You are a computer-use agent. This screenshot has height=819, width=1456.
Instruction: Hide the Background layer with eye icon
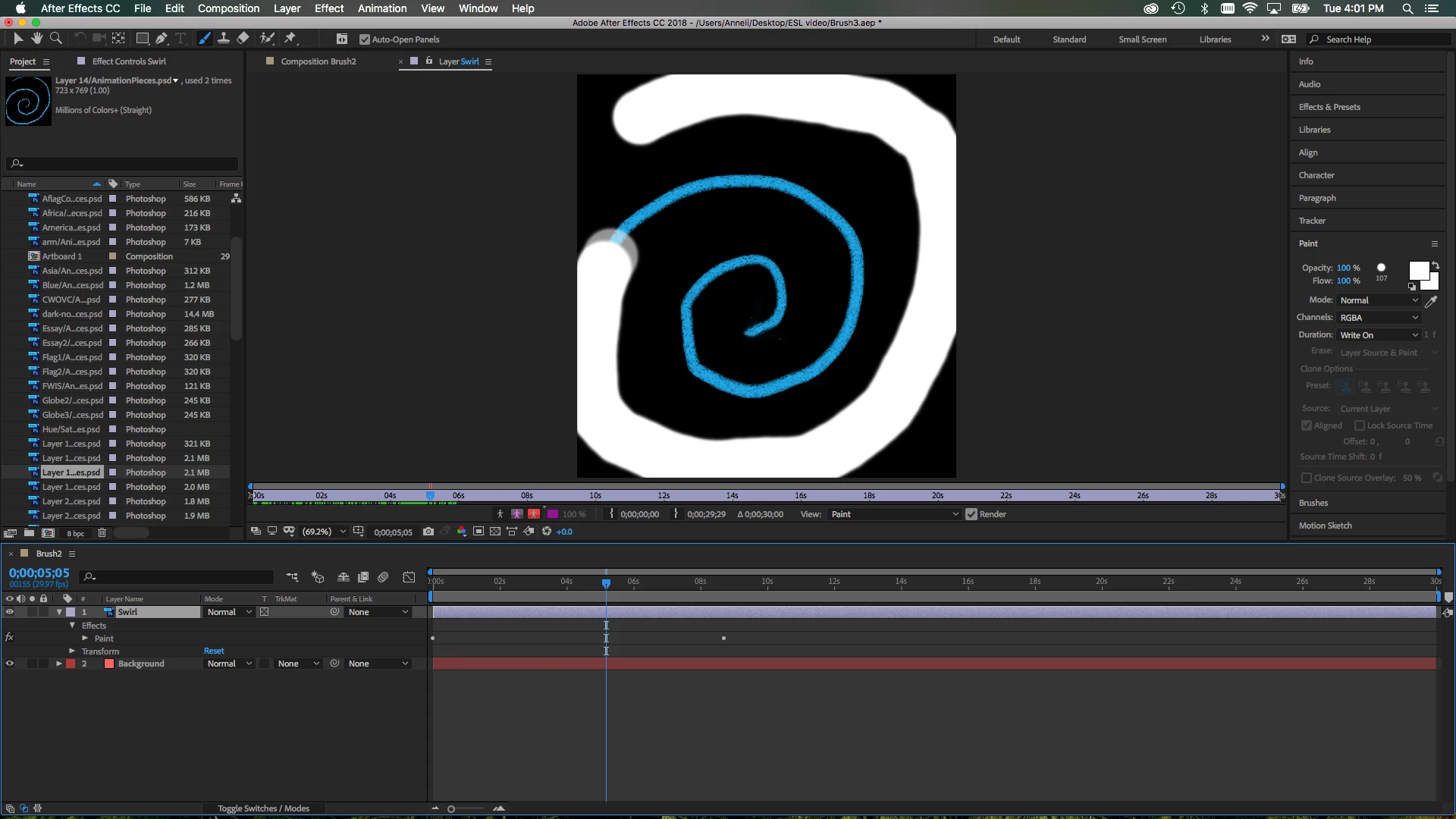[10, 664]
